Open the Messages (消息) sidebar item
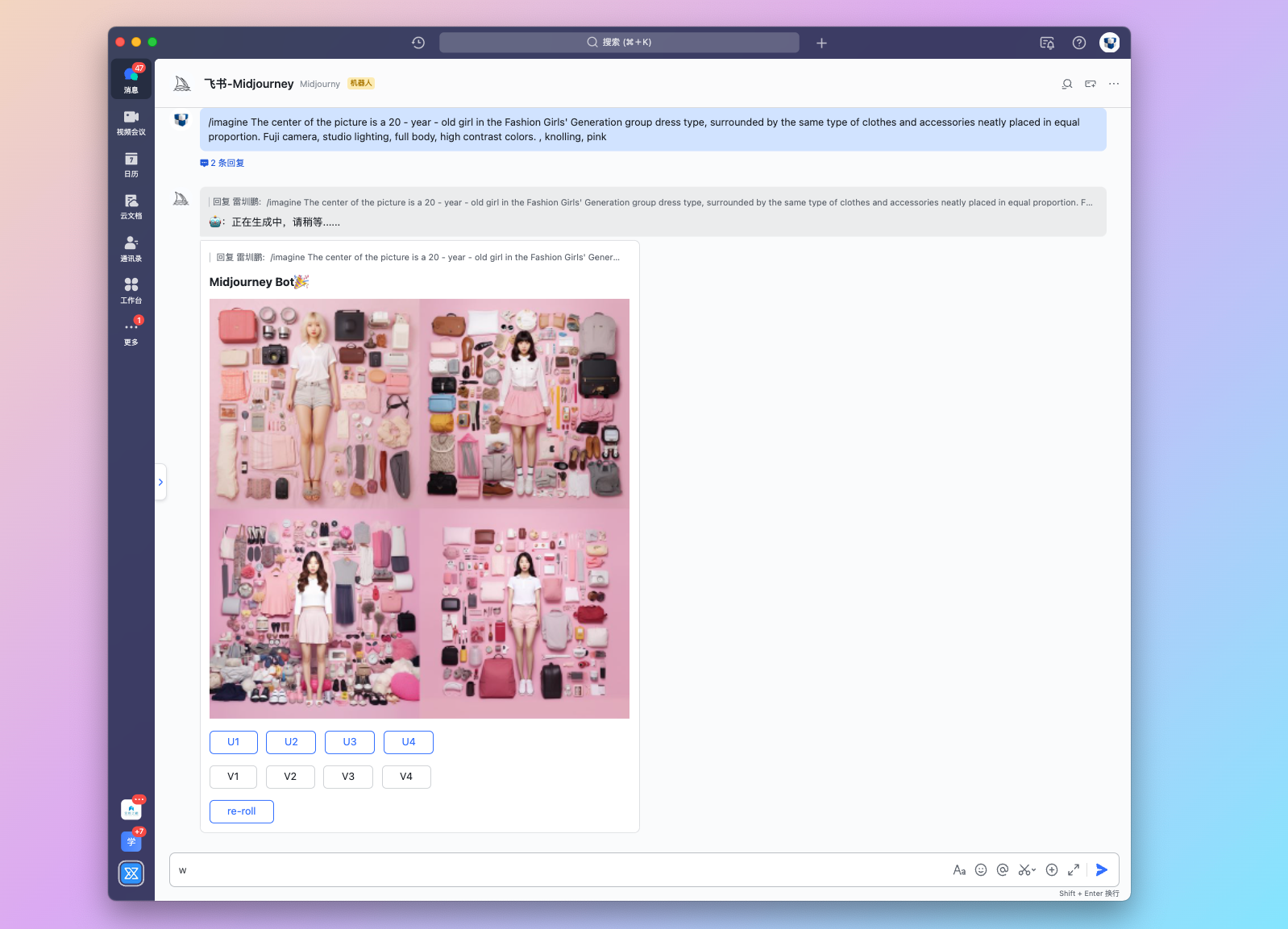1288x929 pixels. tap(131, 79)
